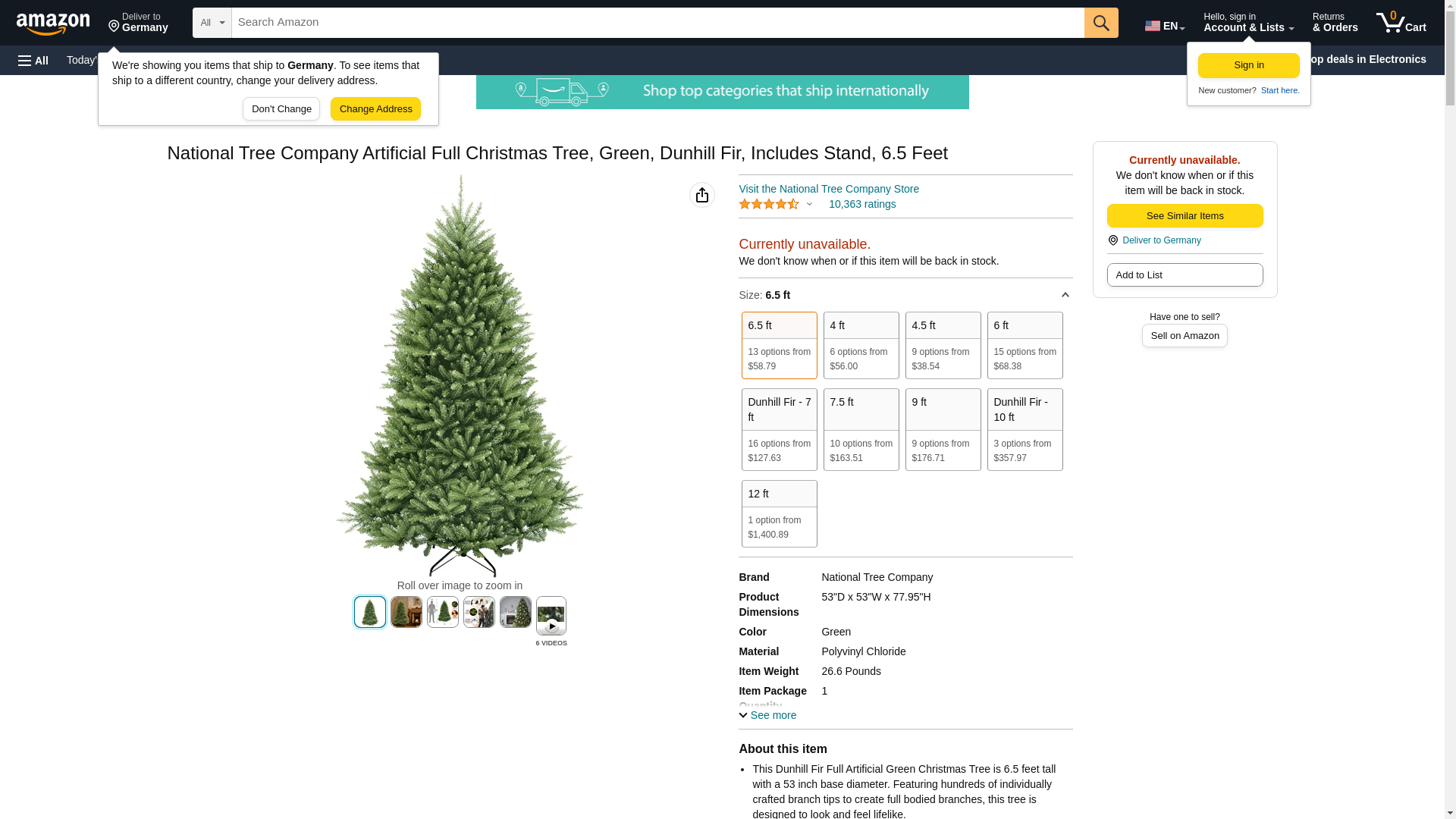Select the 12 ft size option
The width and height of the screenshot is (1456, 819).
click(x=780, y=513)
